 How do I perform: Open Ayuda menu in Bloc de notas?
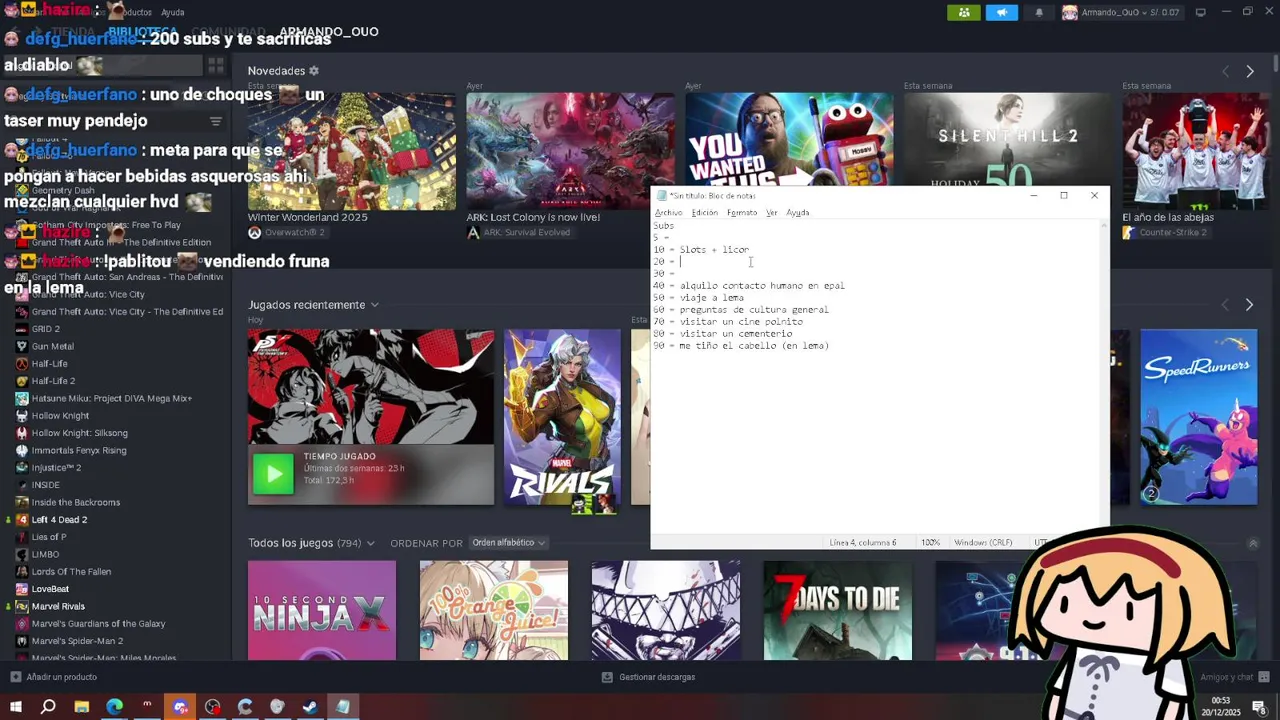(797, 213)
